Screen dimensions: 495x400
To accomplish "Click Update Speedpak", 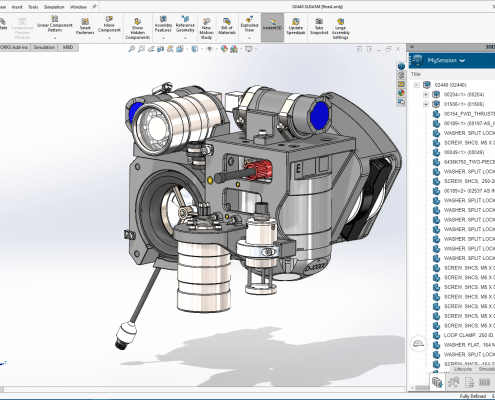I will (x=296, y=26).
